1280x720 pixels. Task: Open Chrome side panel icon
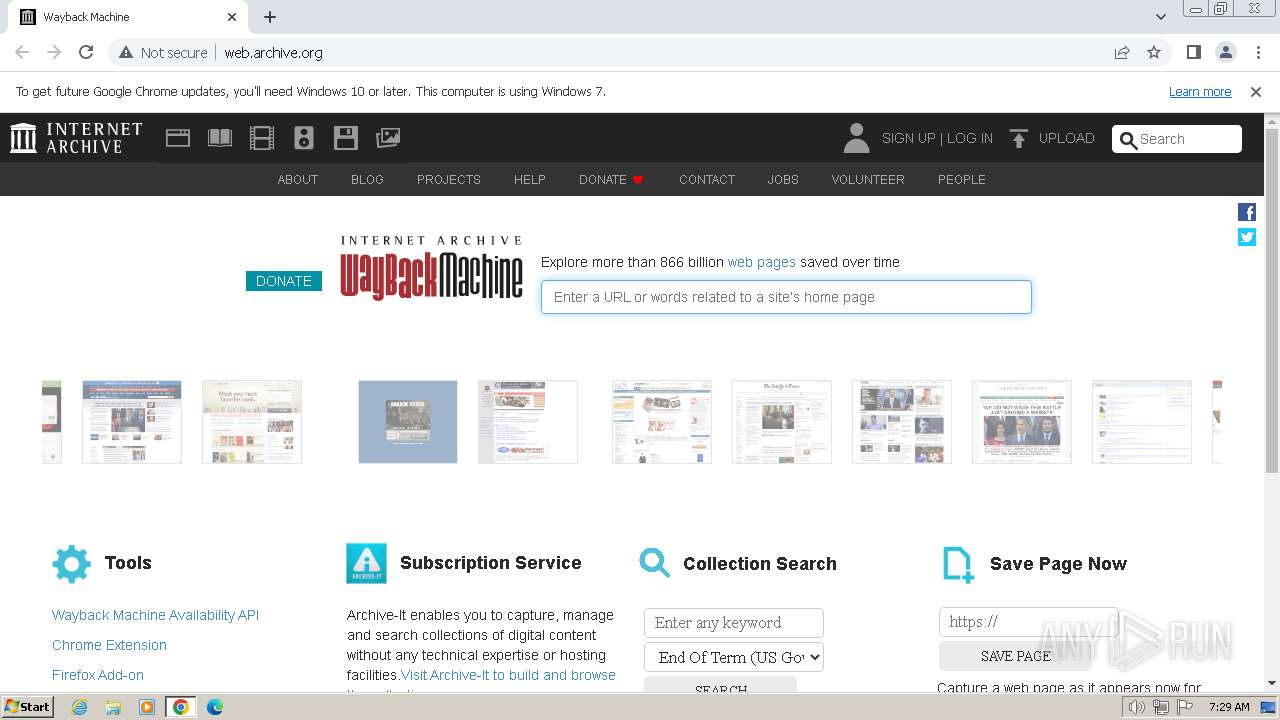1194,52
